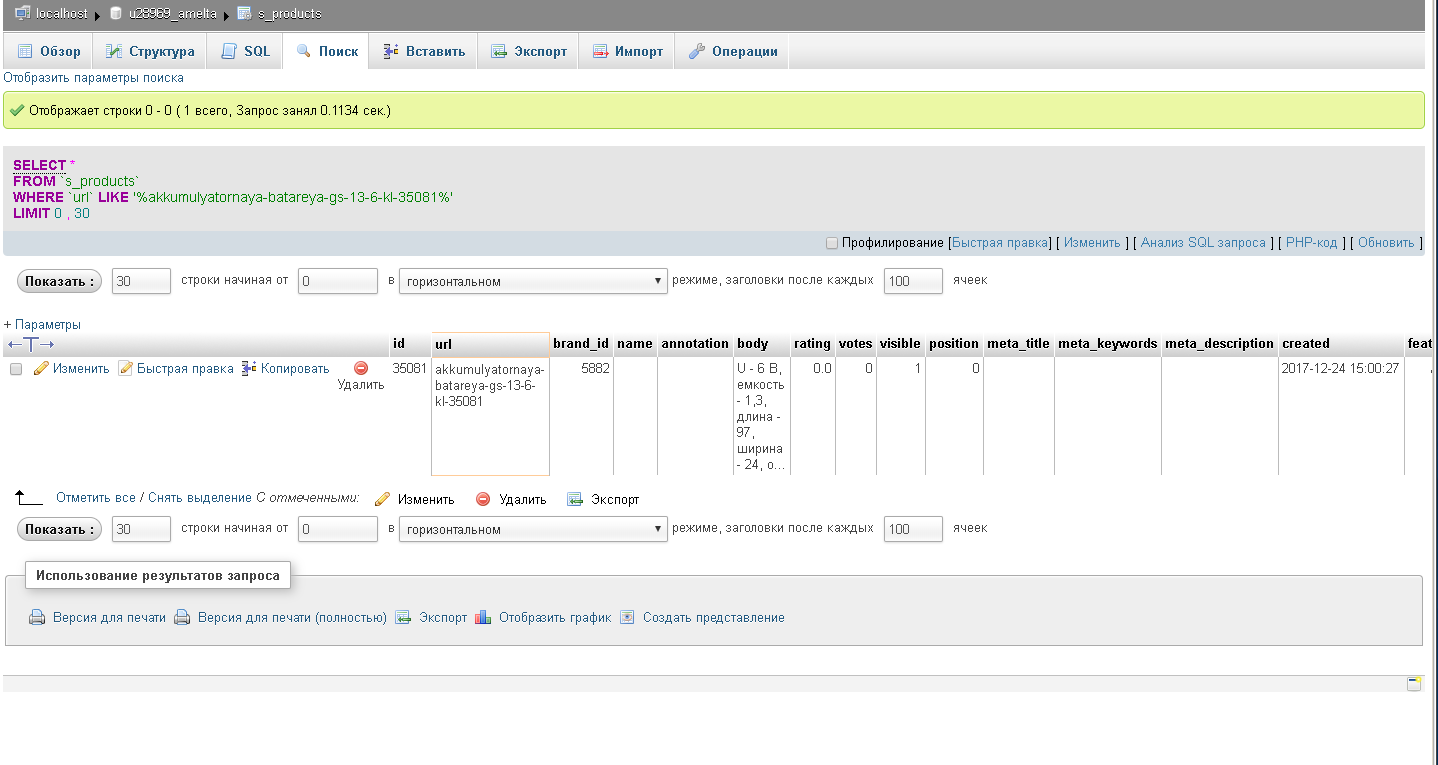Open the s_products table link

(x=289, y=14)
